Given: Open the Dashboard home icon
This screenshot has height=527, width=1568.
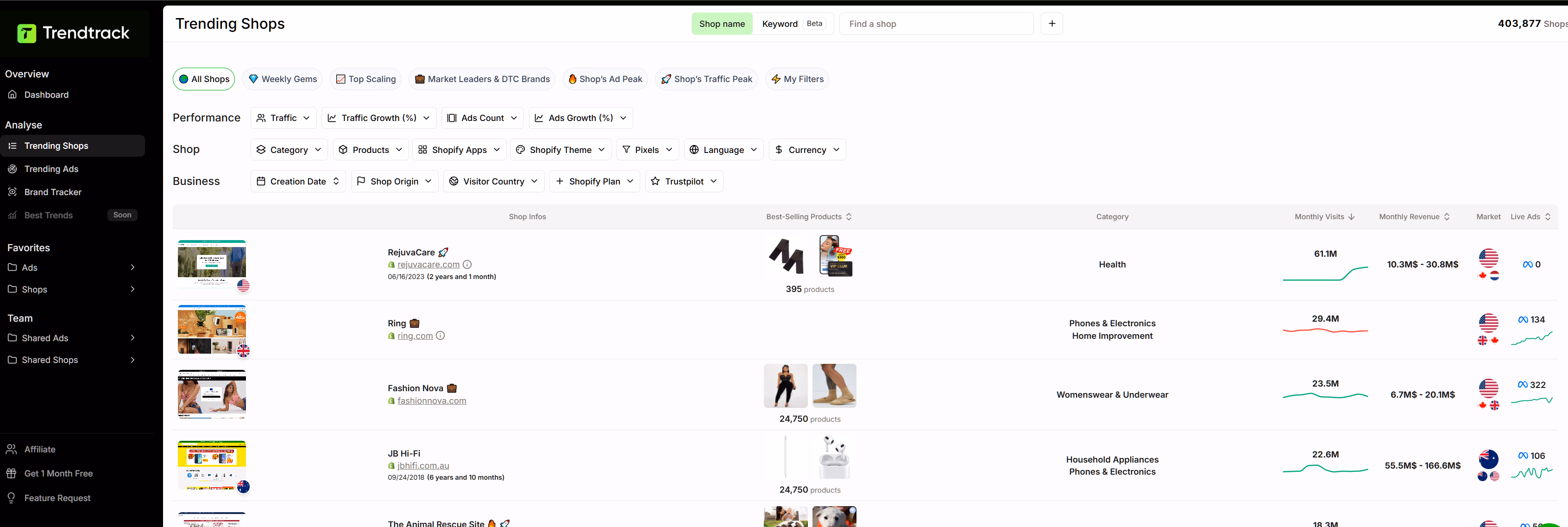Looking at the screenshot, I should [x=12, y=95].
